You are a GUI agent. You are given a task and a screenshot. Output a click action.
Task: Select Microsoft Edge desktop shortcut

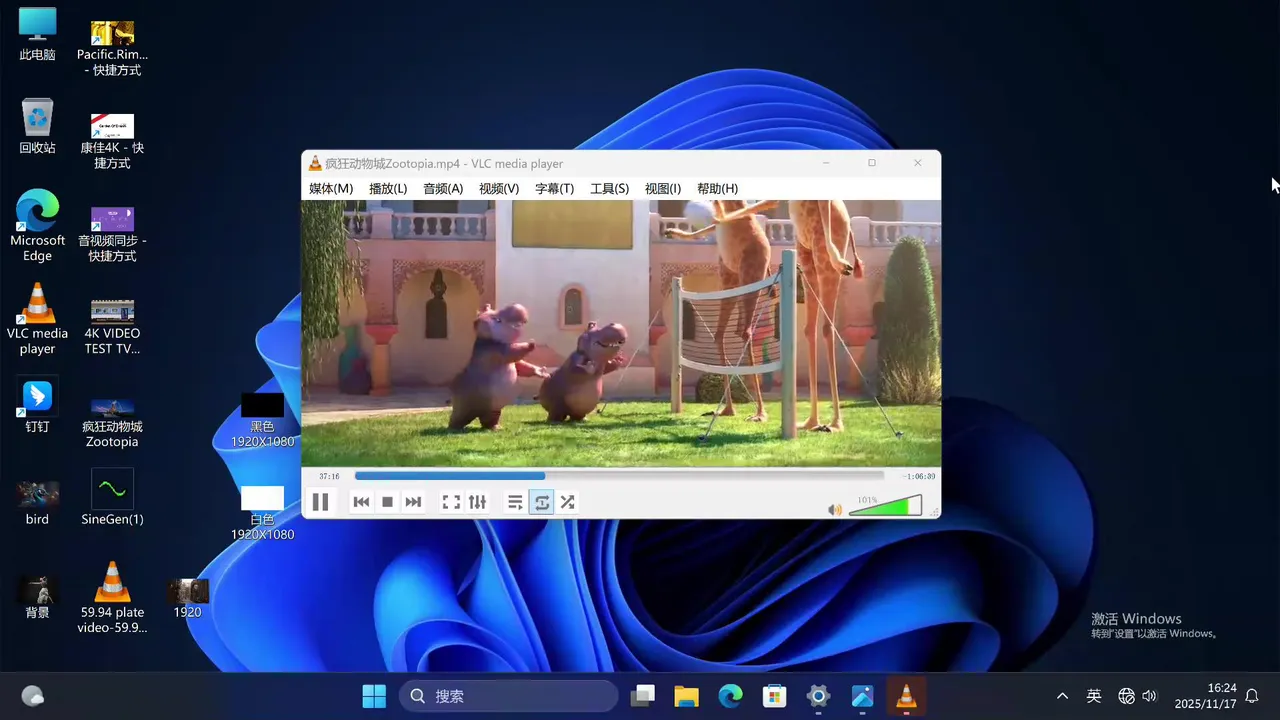(x=37, y=226)
